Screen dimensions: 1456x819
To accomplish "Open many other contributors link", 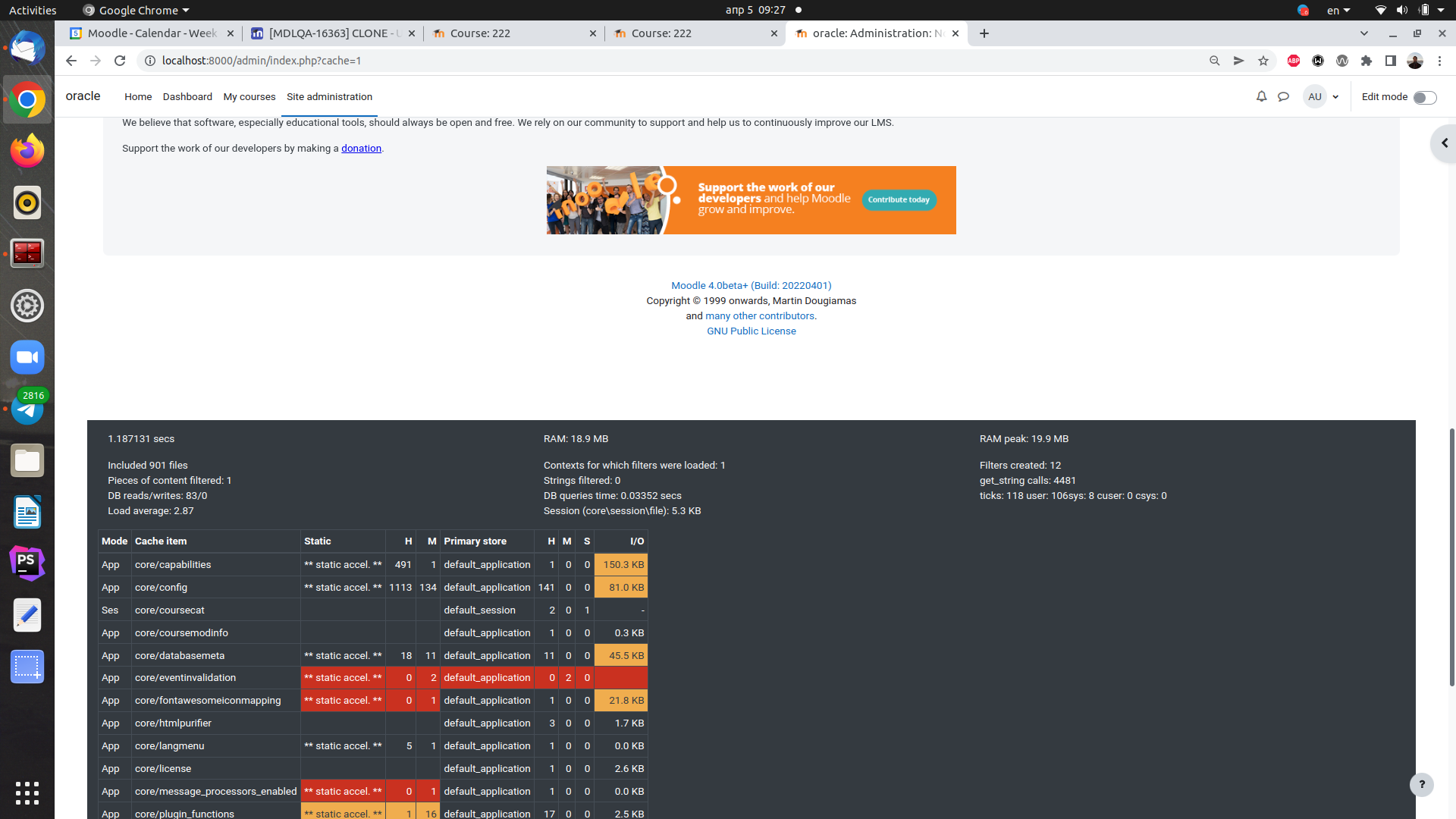I will point(760,315).
